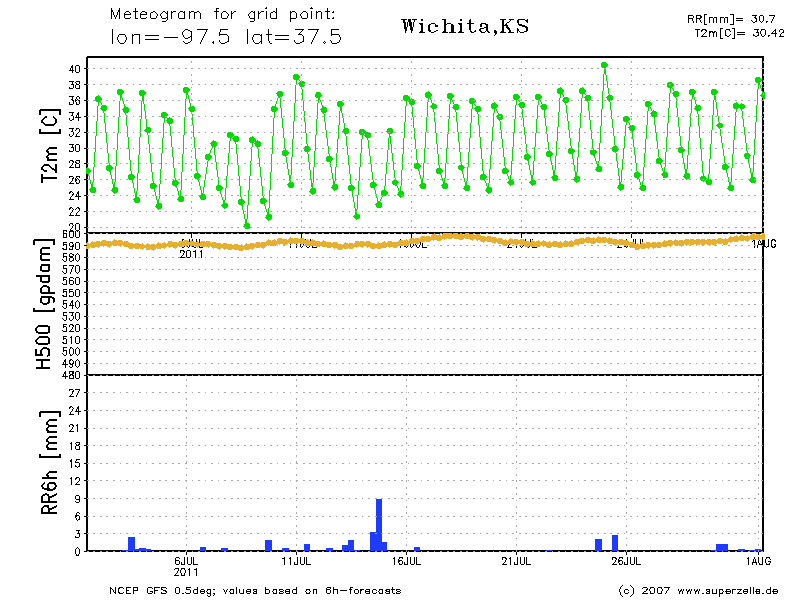Click the 21JUL date label on bottom axis

click(x=516, y=562)
